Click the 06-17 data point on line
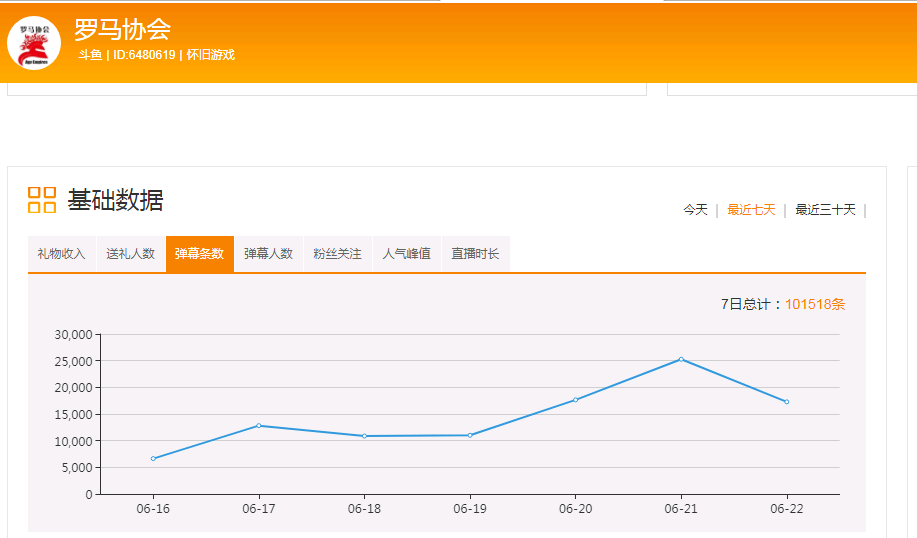Screen dimensions: 917x538 pos(259,425)
